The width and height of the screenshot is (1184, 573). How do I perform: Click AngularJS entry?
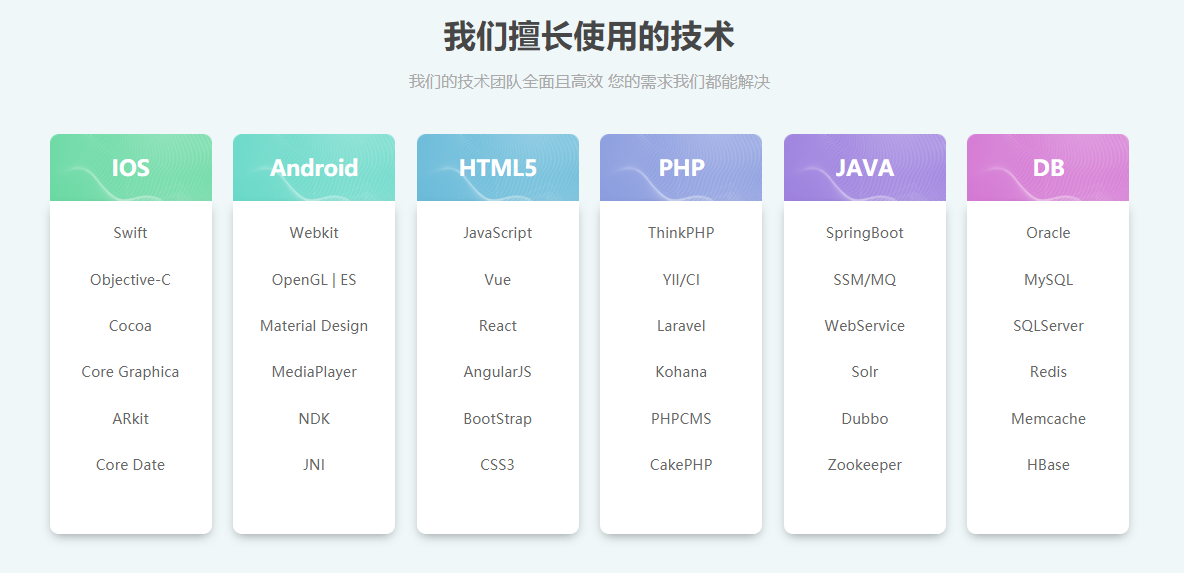[x=498, y=372]
